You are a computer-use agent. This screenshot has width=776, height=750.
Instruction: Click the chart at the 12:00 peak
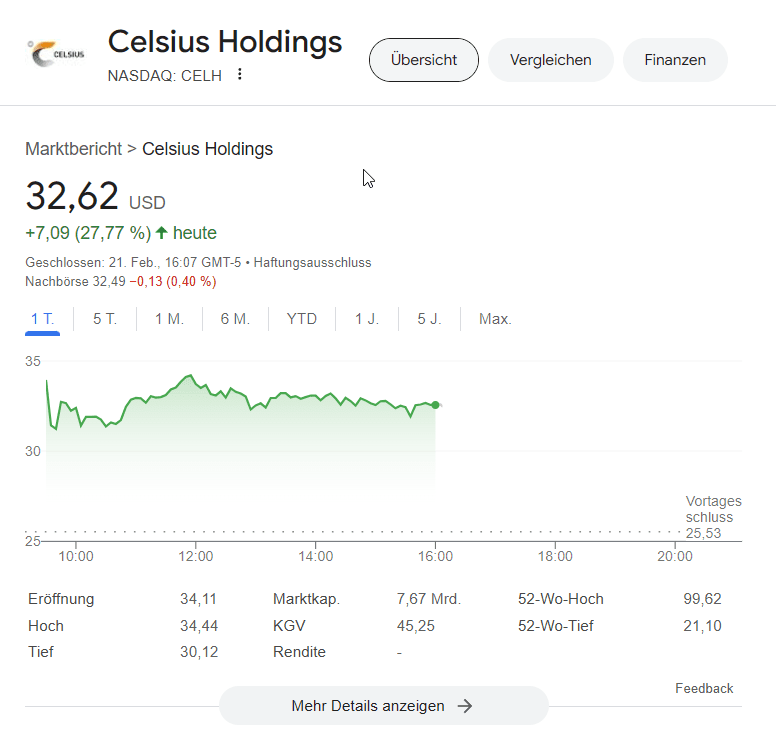click(190, 376)
